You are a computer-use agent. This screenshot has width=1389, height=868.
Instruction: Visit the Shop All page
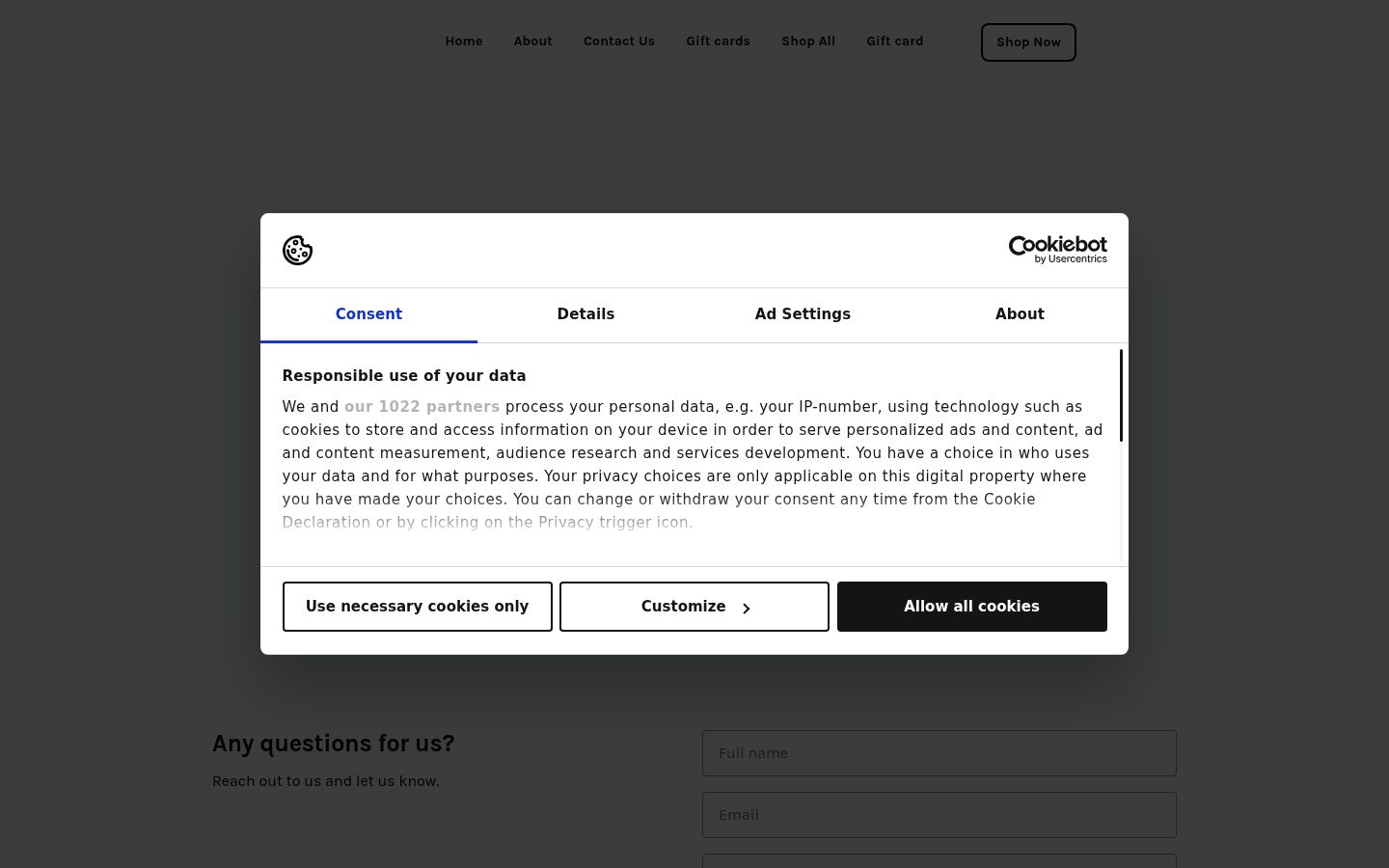[x=808, y=41]
